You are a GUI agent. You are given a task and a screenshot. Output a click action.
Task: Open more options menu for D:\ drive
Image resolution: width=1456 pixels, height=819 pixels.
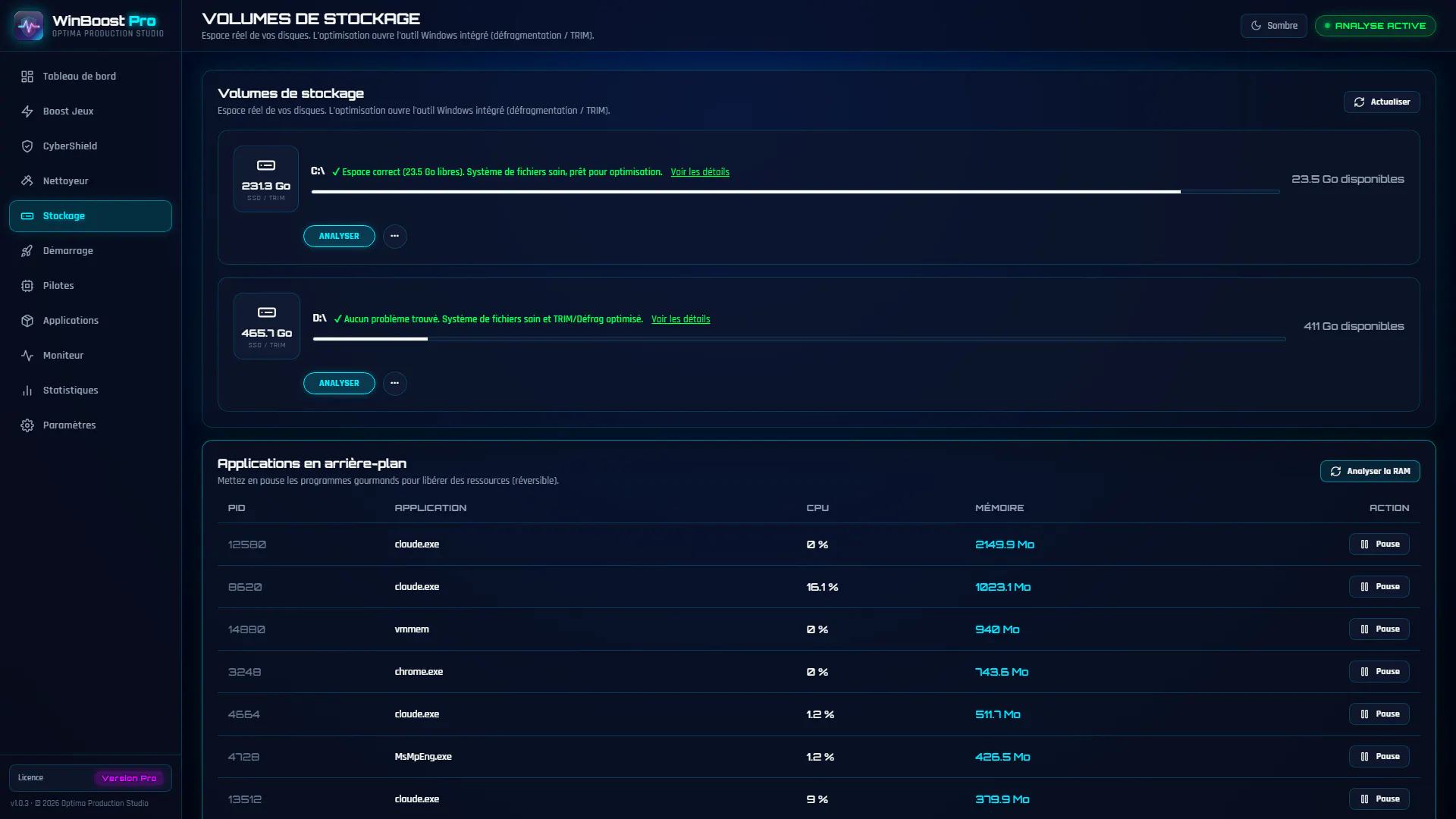pyautogui.click(x=394, y=384)
